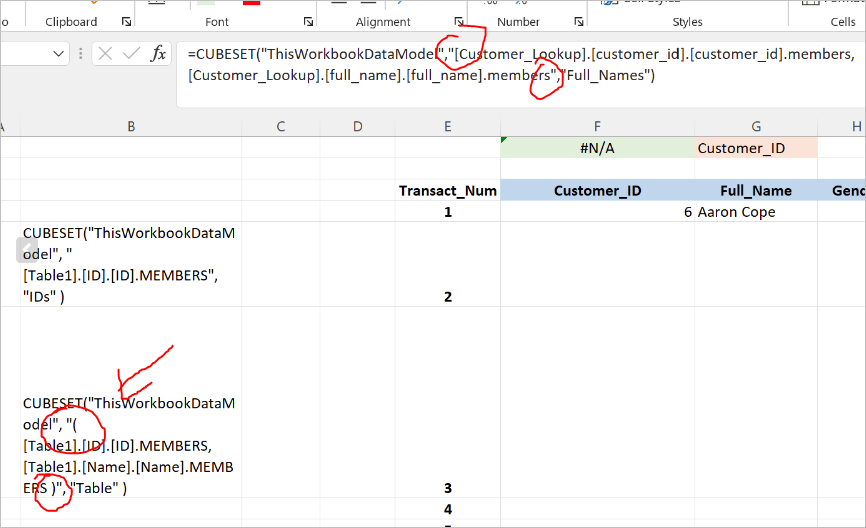Image resolution: width=866 pixels, height=528 pixels.
Task: Select the orange Customer_ID cell in column G
Action: [756, 148]
